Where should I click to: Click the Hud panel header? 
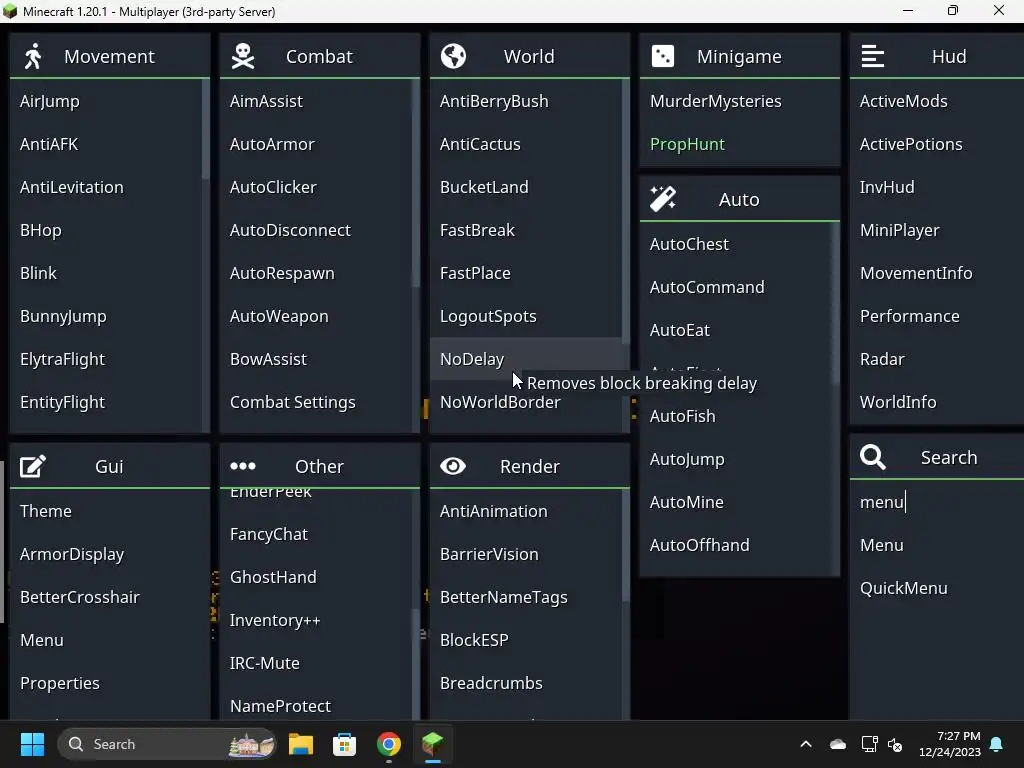click(x=936, y=56)
